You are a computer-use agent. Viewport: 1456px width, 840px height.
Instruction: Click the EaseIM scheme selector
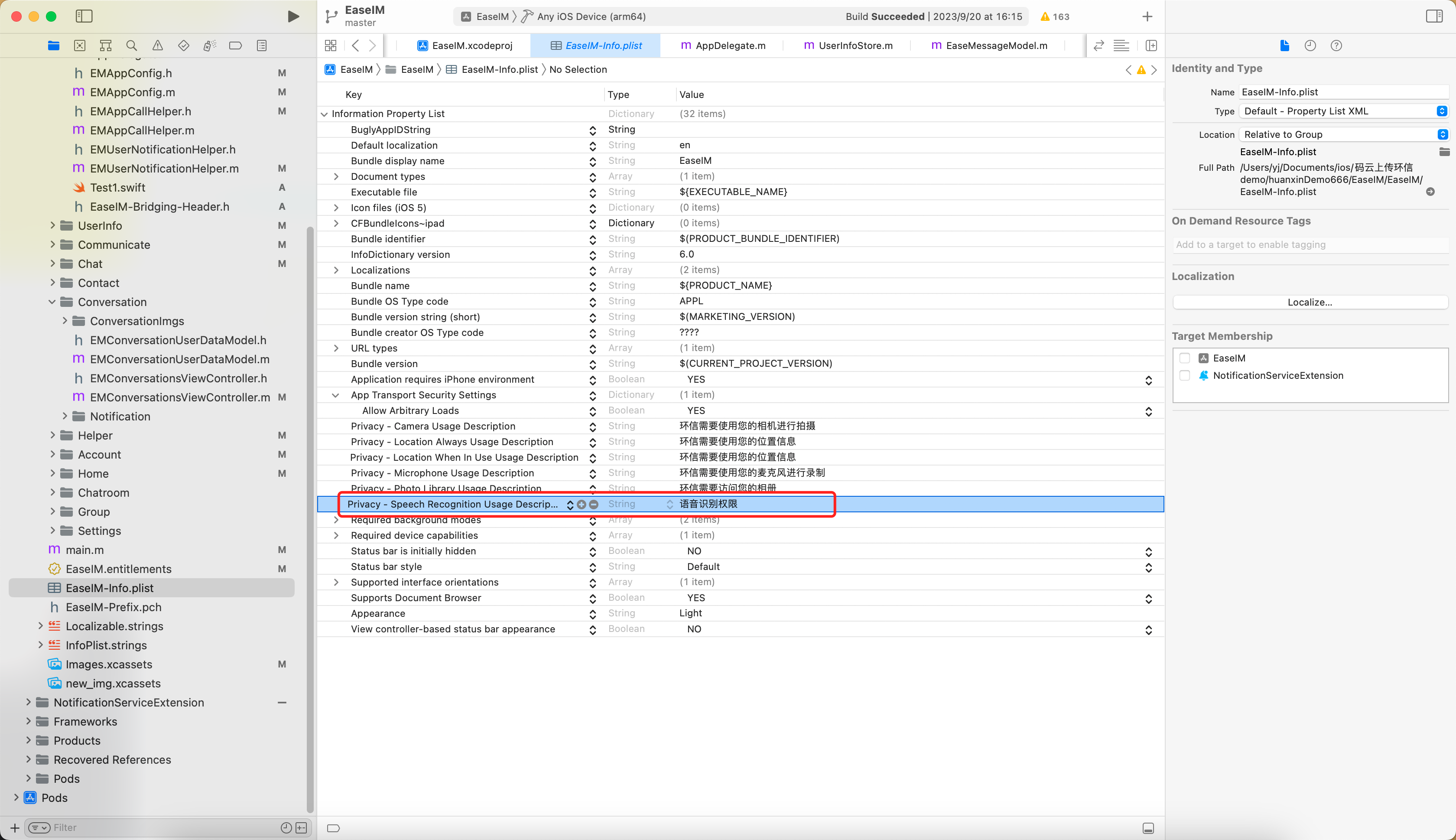pos(485,17)
